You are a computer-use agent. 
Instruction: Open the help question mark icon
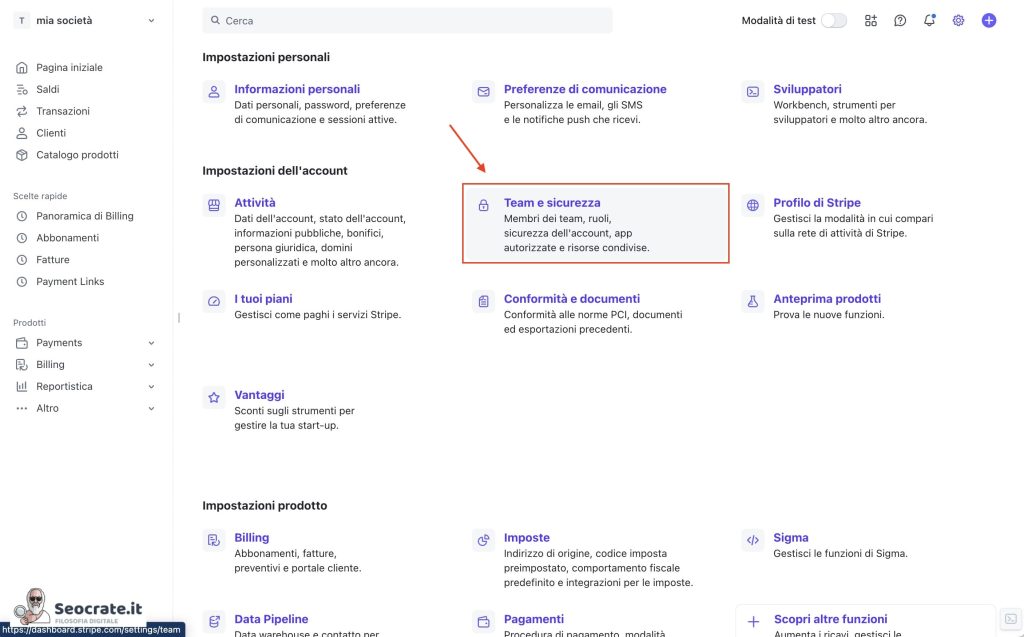(900, 20)
